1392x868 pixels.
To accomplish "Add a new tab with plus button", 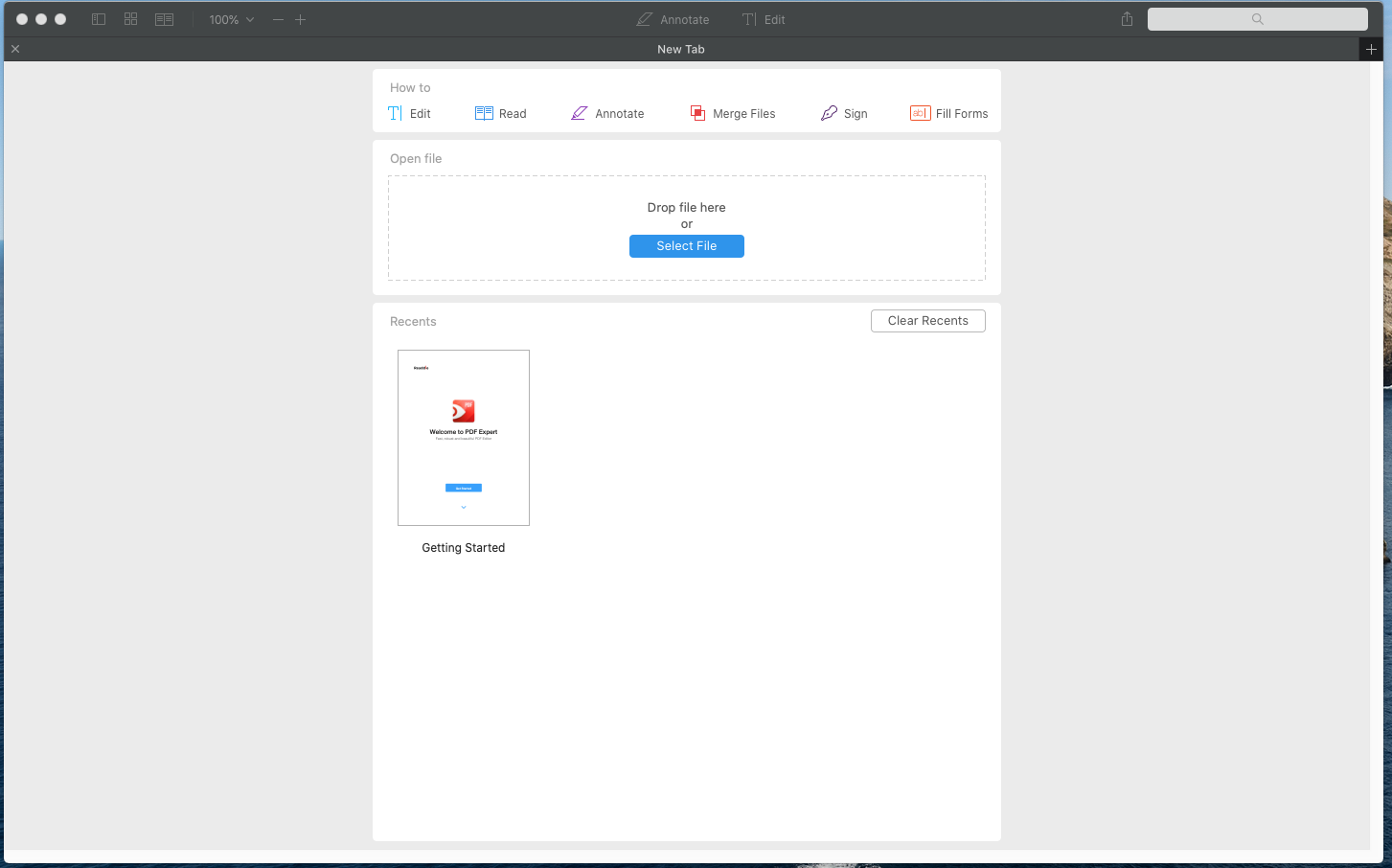I will tap(1371, 49).
